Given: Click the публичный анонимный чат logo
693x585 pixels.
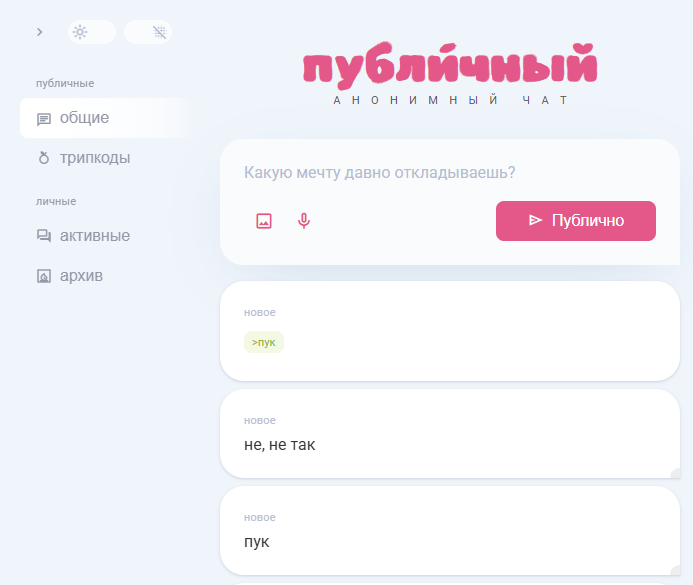Looking at the screenshot, I should 450,74.
